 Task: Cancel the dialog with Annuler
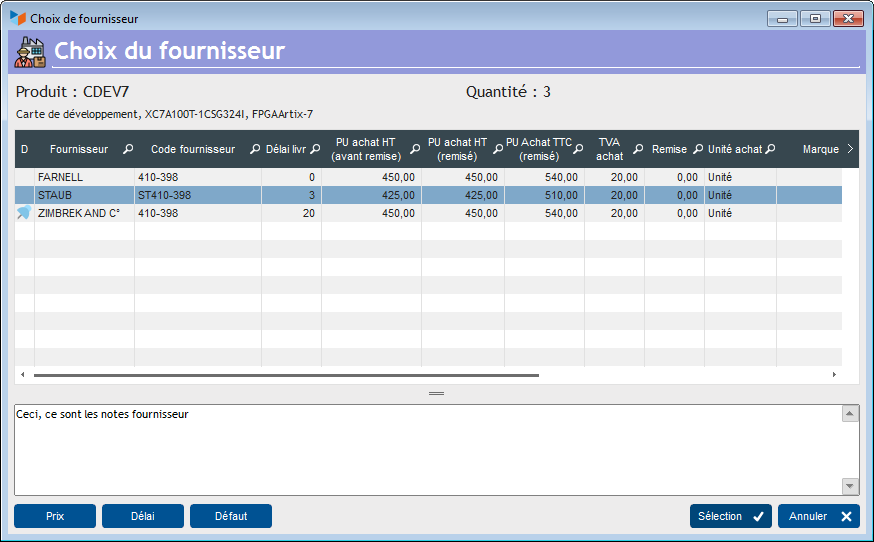coord(818,516)
